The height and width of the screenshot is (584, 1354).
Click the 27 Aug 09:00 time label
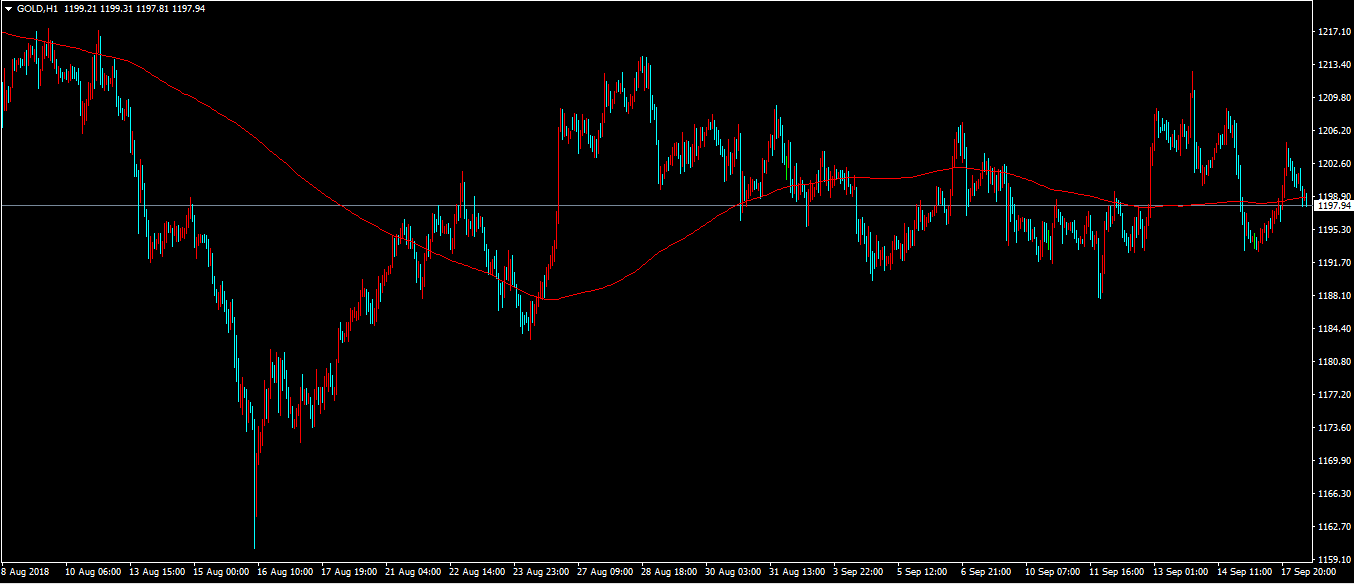point(605,573)
